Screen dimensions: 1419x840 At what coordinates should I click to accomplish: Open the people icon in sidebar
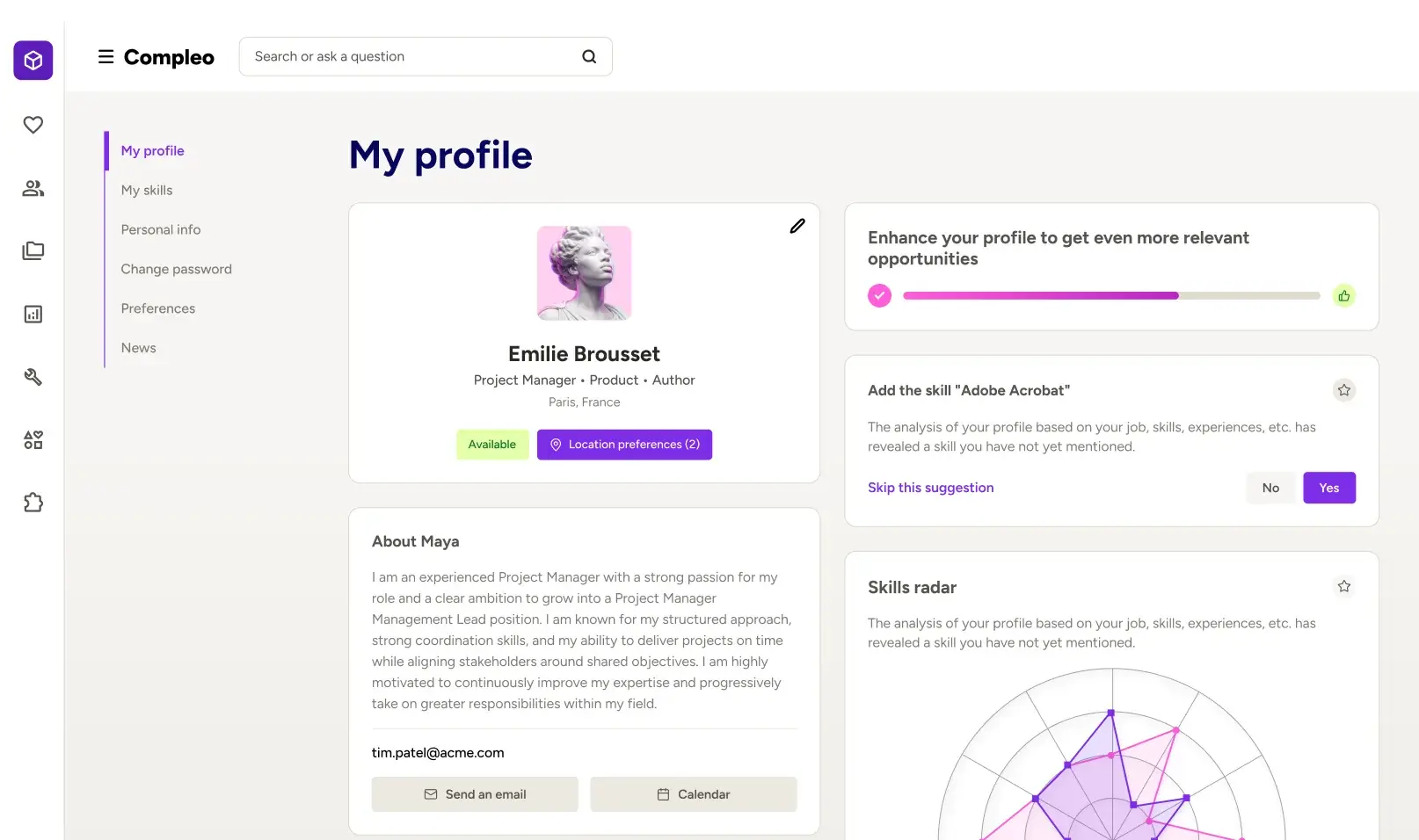(33, 188)
